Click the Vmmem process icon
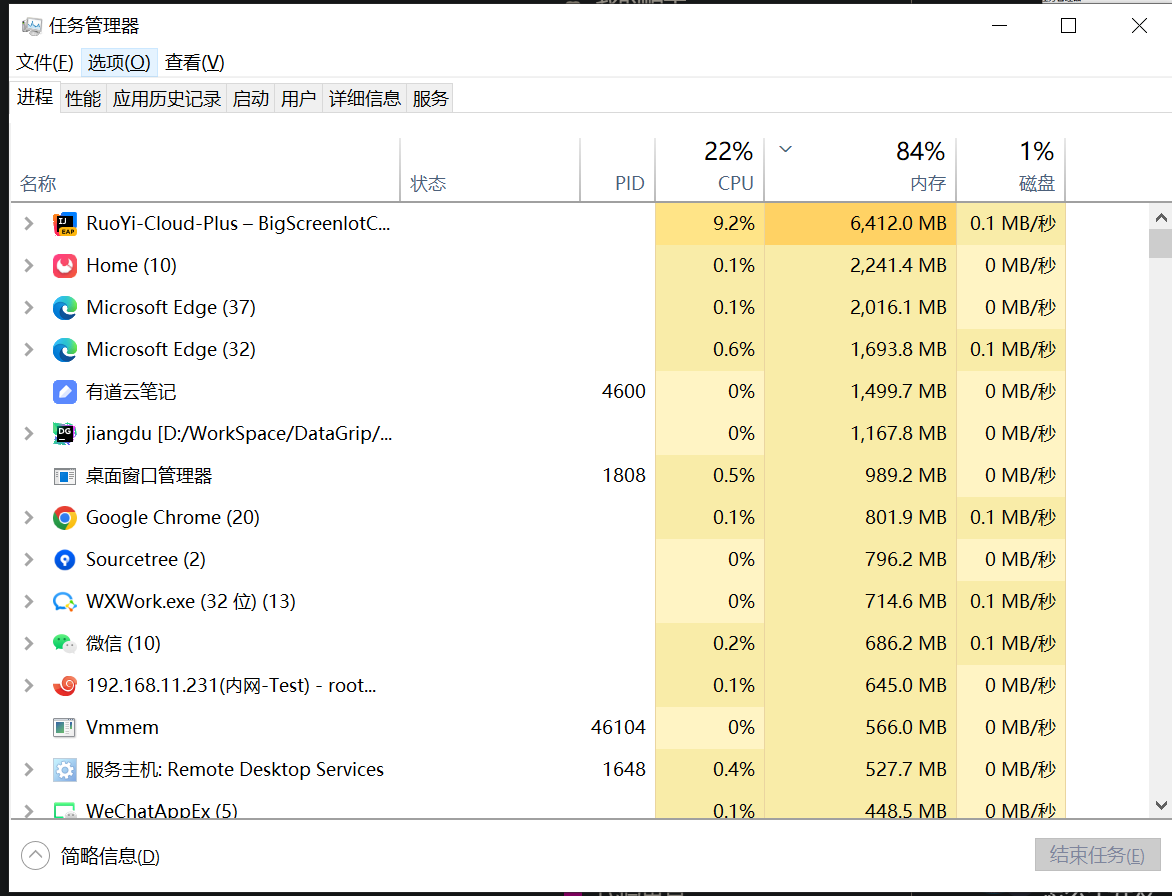 65,727
